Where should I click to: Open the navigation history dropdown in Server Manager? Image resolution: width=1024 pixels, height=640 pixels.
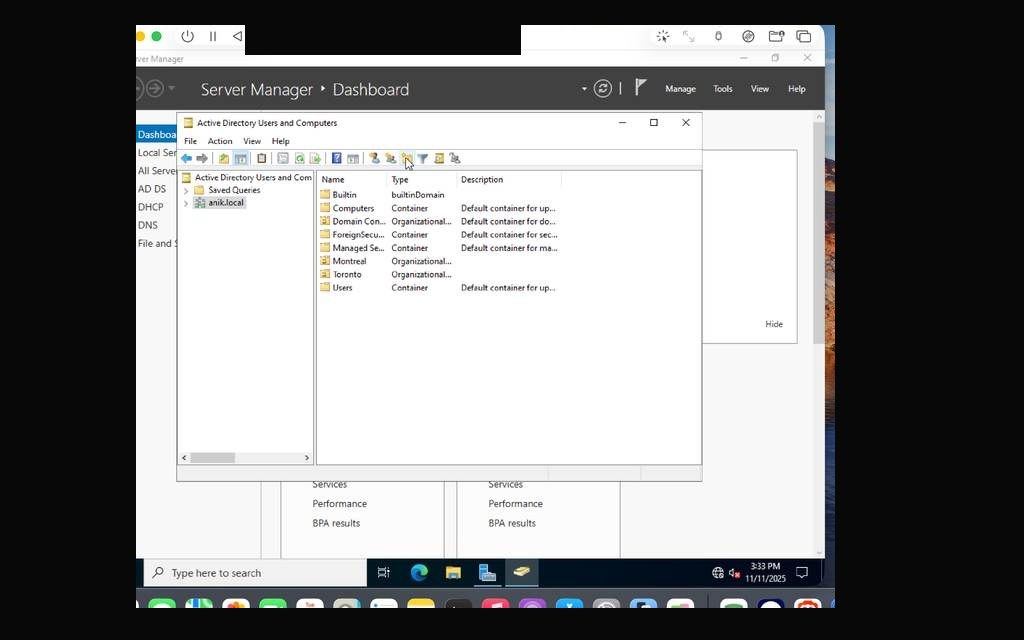(172, 88)
